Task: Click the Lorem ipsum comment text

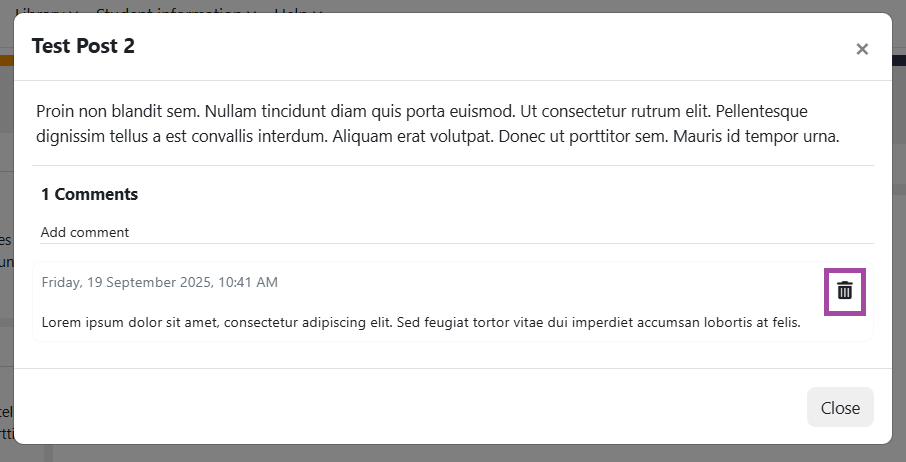Action: click(x=421, y=322)
